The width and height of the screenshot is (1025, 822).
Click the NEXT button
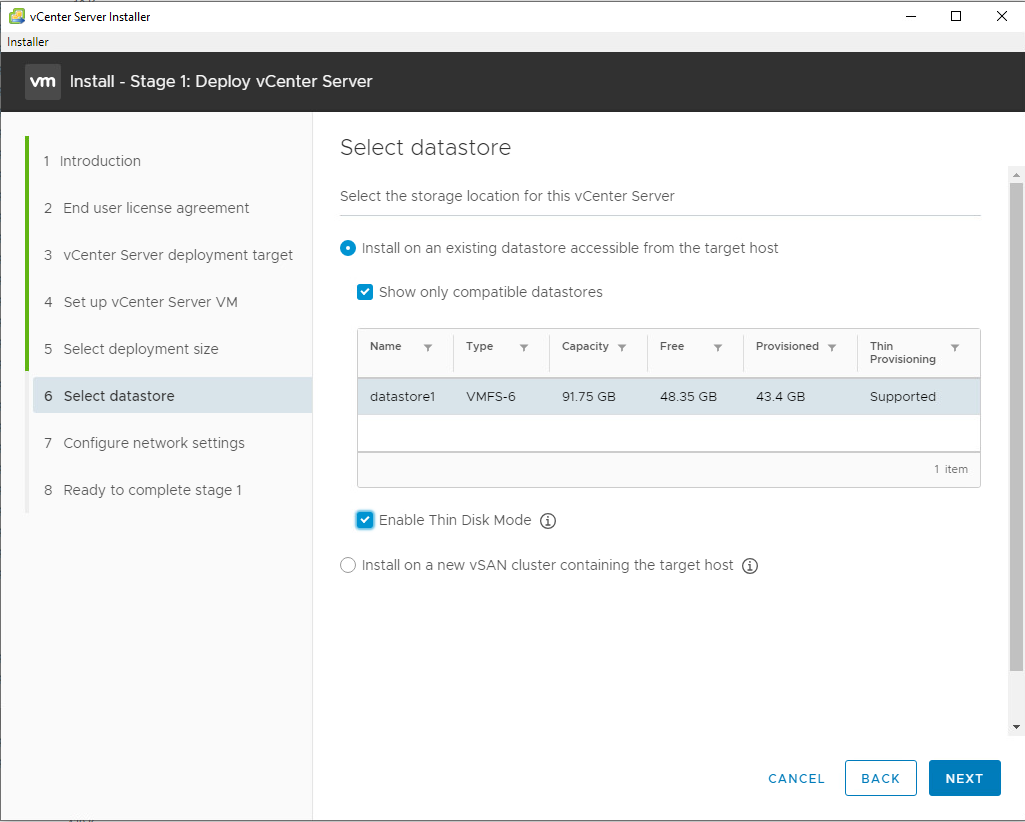pos(964,778)
